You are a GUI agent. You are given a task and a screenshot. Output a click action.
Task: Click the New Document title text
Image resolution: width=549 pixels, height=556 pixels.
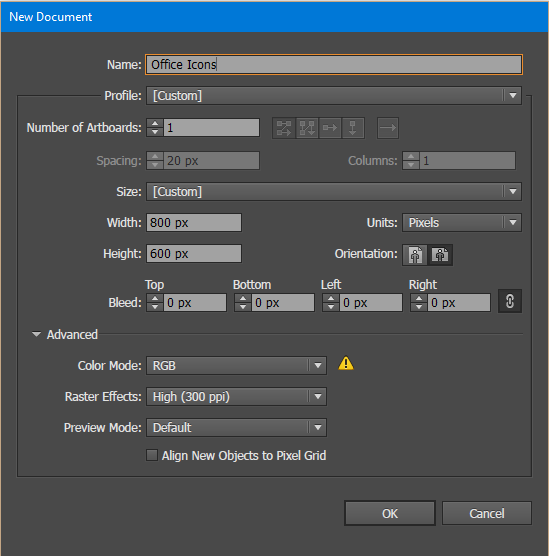(51, 17)
